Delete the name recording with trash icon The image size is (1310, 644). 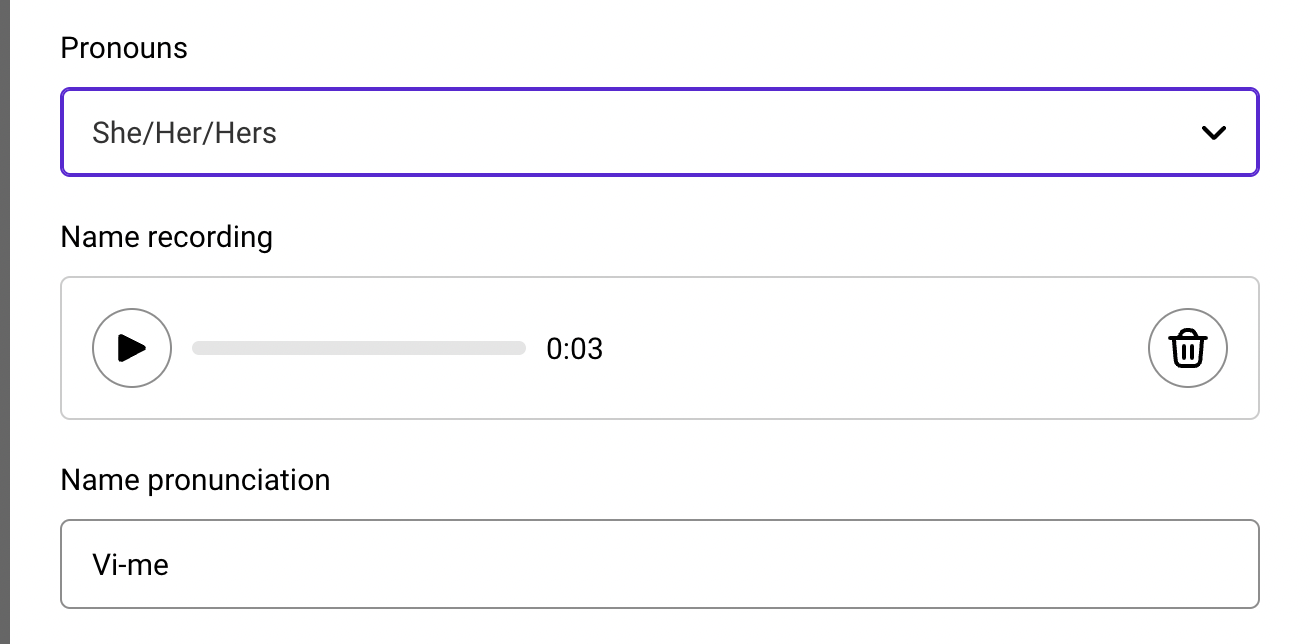(x=1188, y=348)
